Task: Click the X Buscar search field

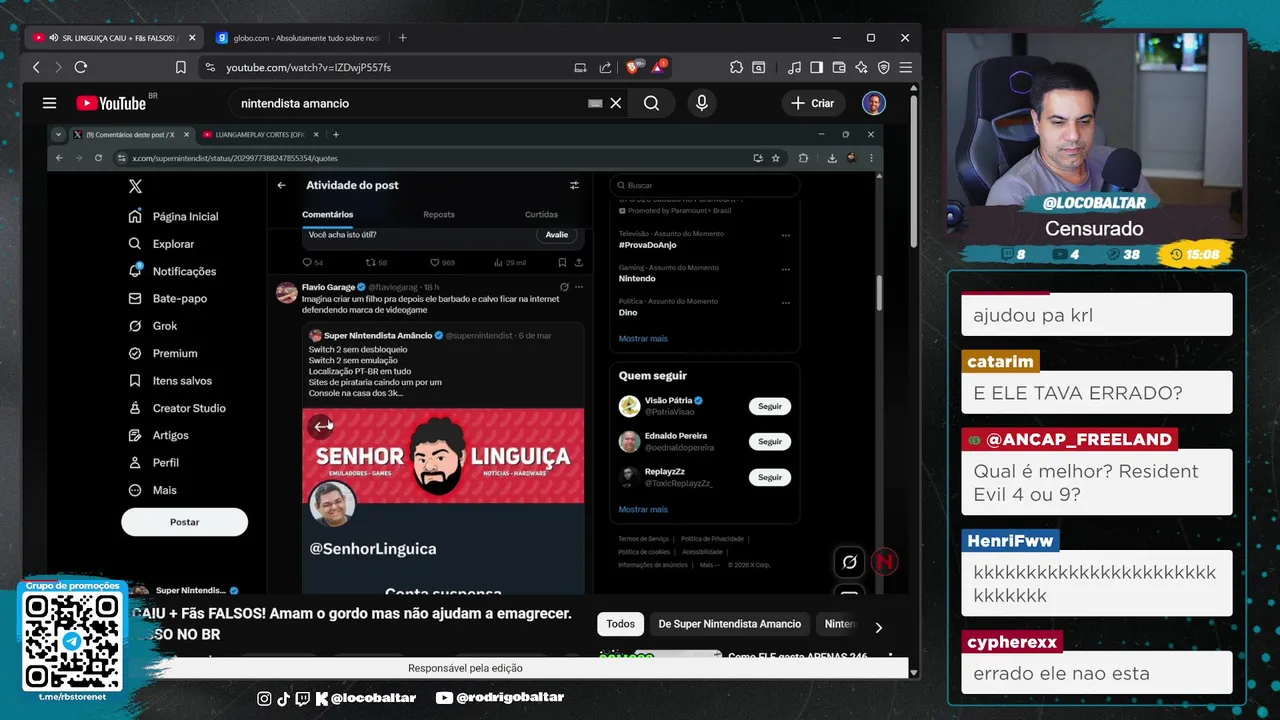Action: tap(704, 185)
